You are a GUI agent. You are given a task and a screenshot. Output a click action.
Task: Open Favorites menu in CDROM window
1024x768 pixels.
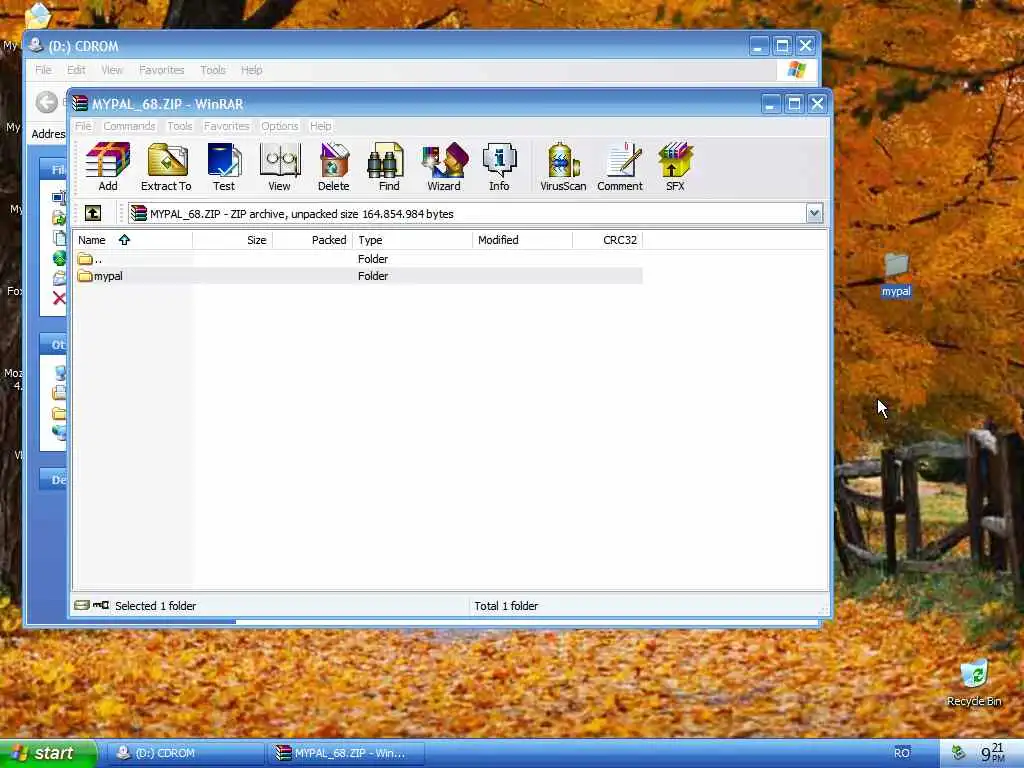point(161,70)
